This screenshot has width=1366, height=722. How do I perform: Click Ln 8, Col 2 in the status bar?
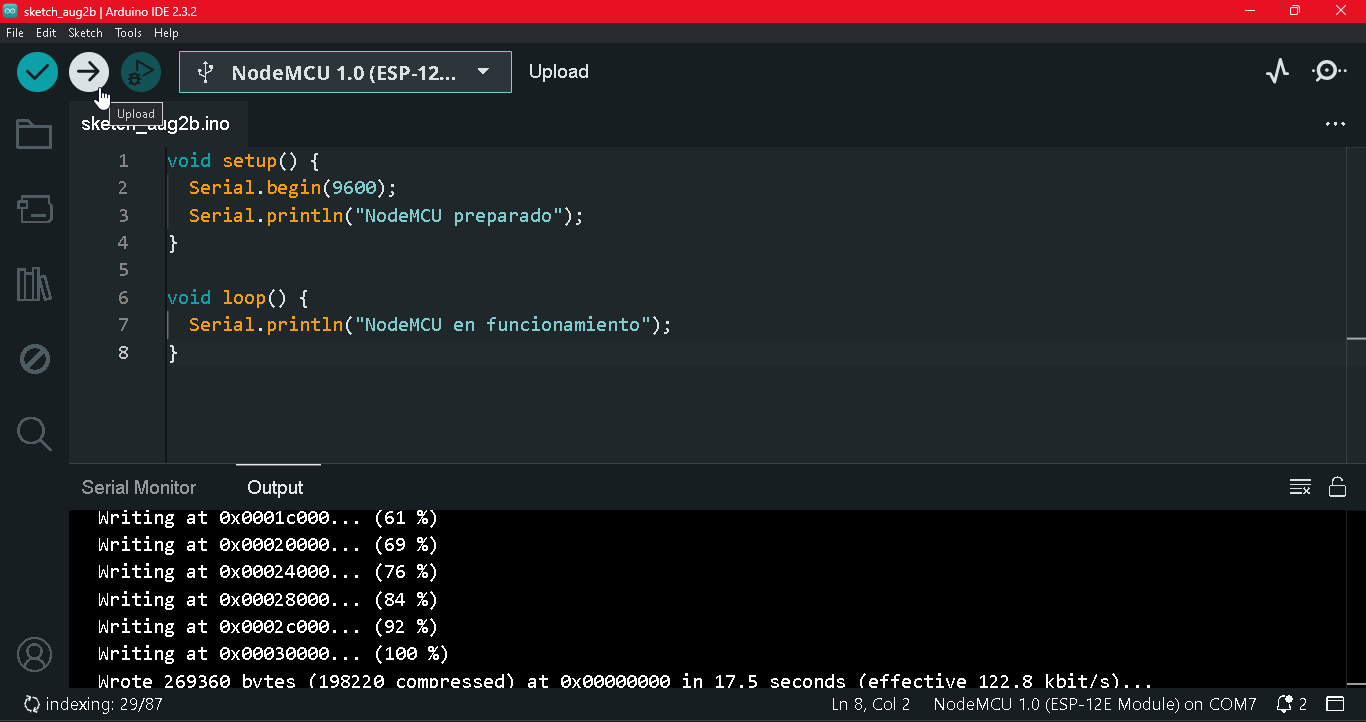pyautogui.click(x=870, y=703)
